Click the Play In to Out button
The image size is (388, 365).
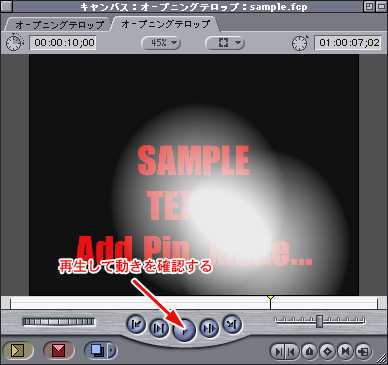(159, 328)
